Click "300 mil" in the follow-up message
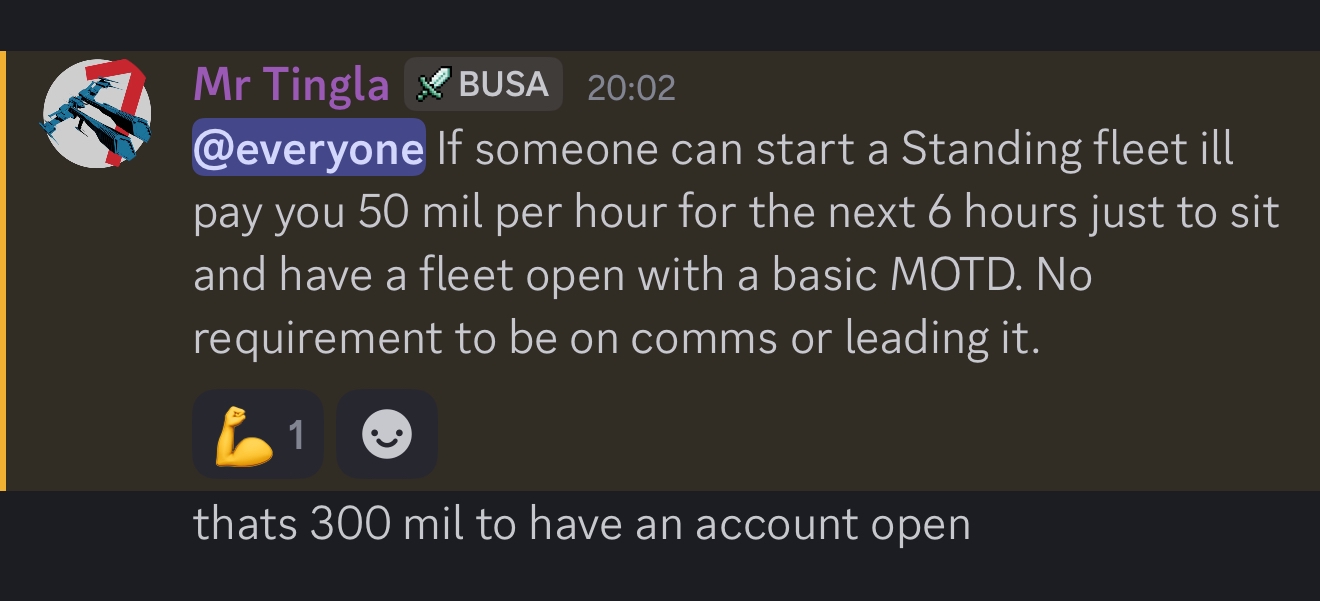The image size is (1320, 601). pos(387,524)
